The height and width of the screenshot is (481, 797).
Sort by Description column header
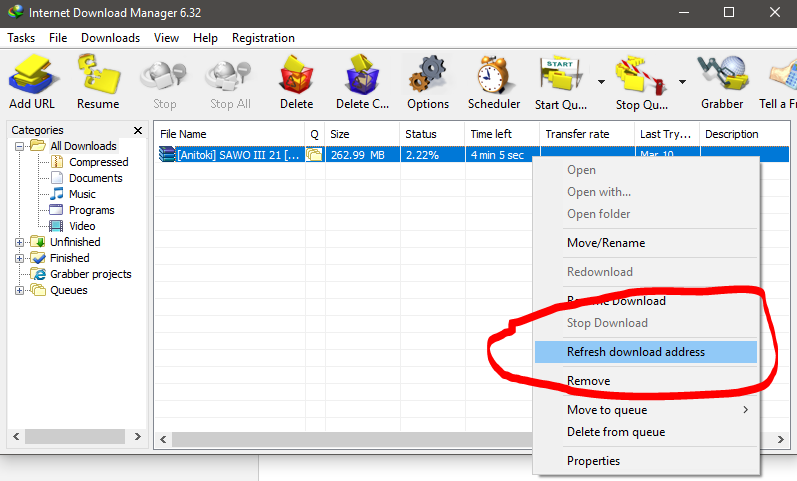tap(745, 134)
